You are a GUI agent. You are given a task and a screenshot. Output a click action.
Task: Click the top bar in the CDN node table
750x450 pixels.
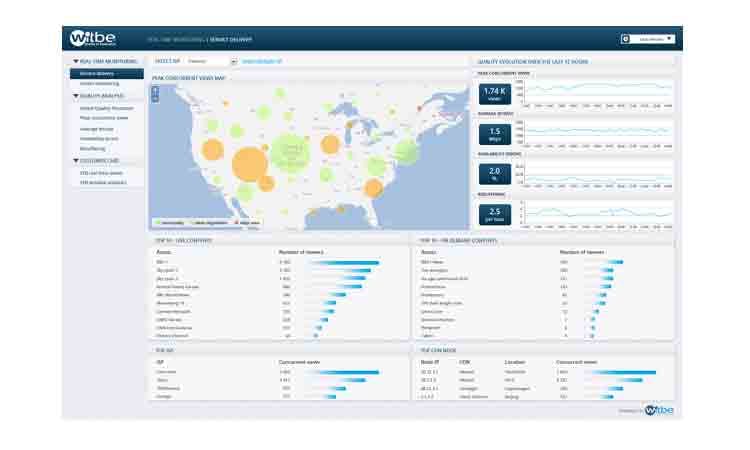coord(621,372)
